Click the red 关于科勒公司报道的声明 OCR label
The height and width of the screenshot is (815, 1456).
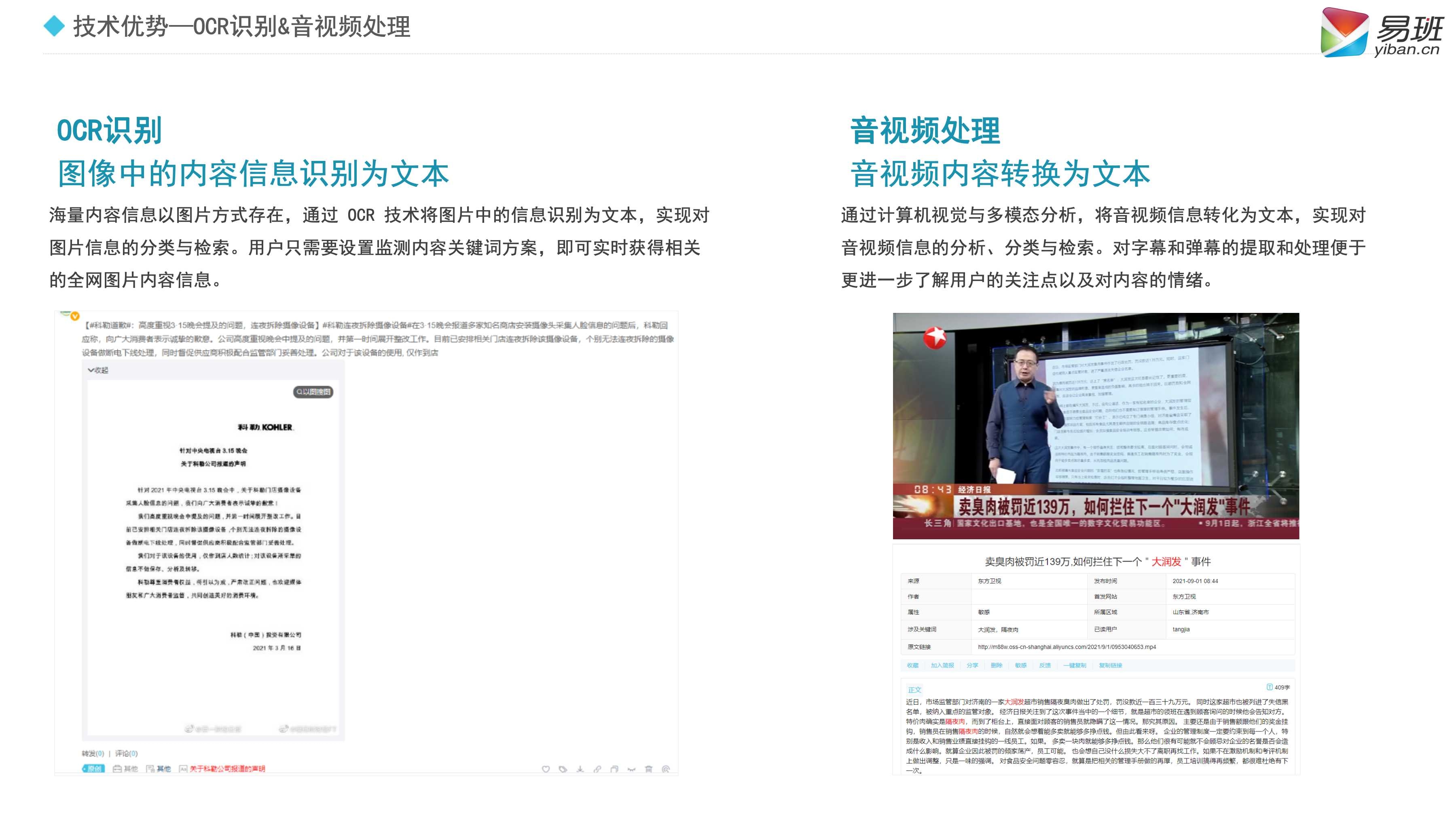[x=226, y=769]
